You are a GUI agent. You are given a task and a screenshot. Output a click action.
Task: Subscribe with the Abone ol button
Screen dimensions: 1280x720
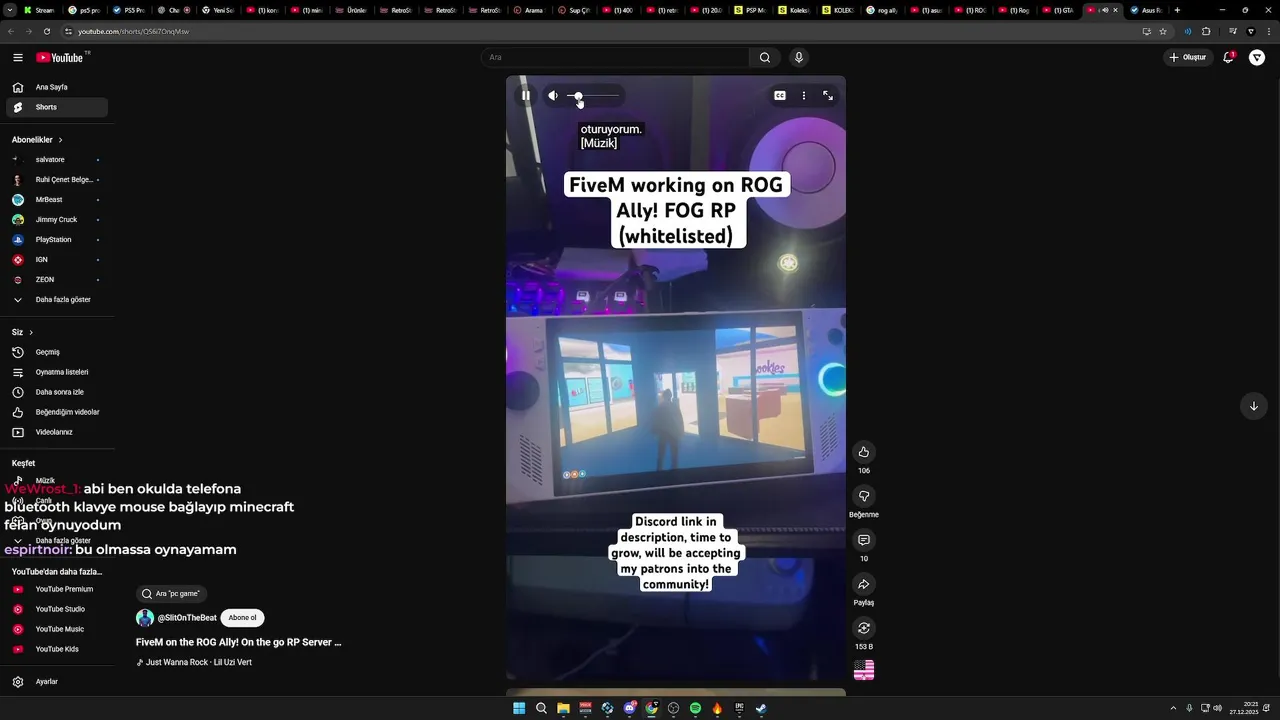click(x=242, y=618)
